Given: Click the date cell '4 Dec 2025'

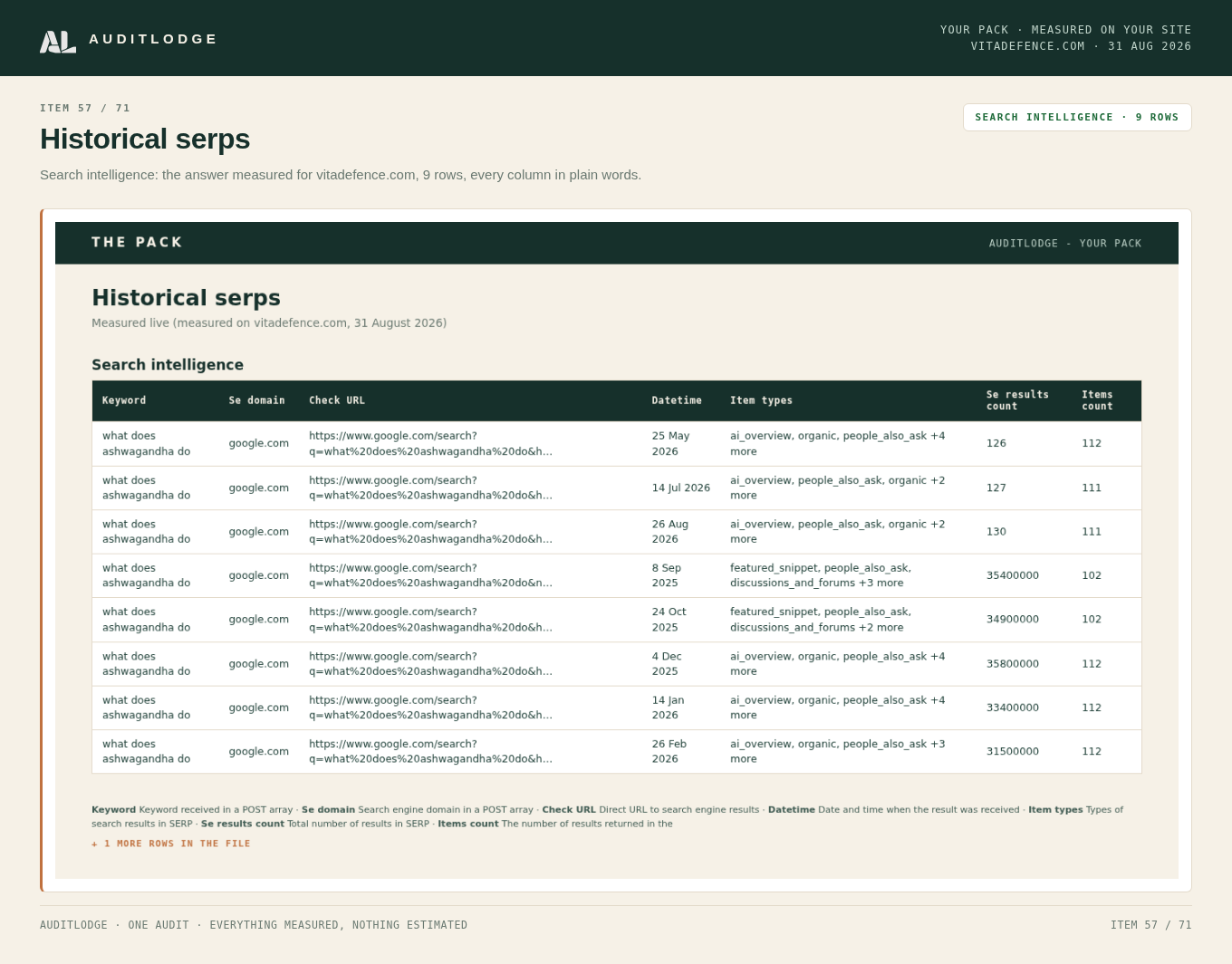Looking at the screenshot, I should point(667,664).
